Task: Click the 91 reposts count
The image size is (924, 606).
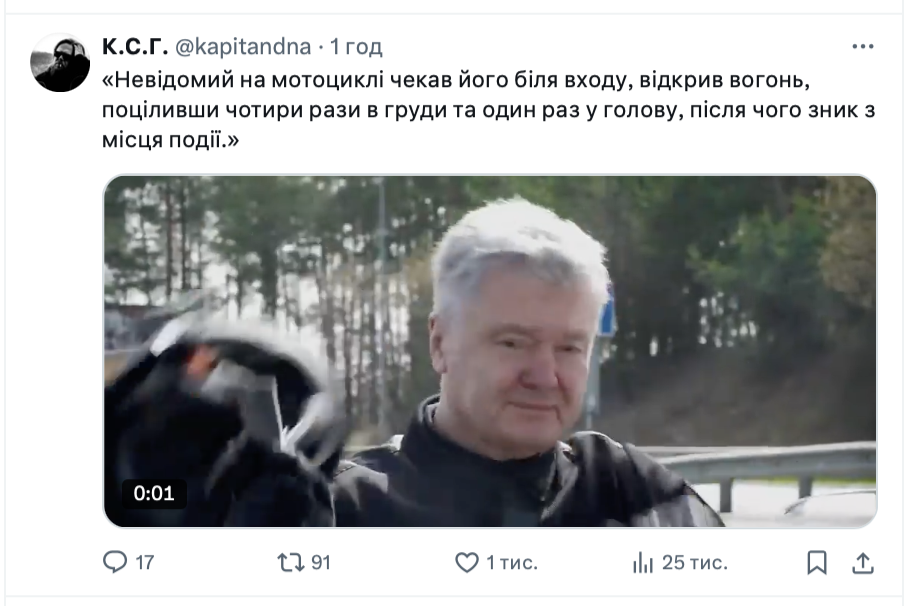Action: (321, 562)
